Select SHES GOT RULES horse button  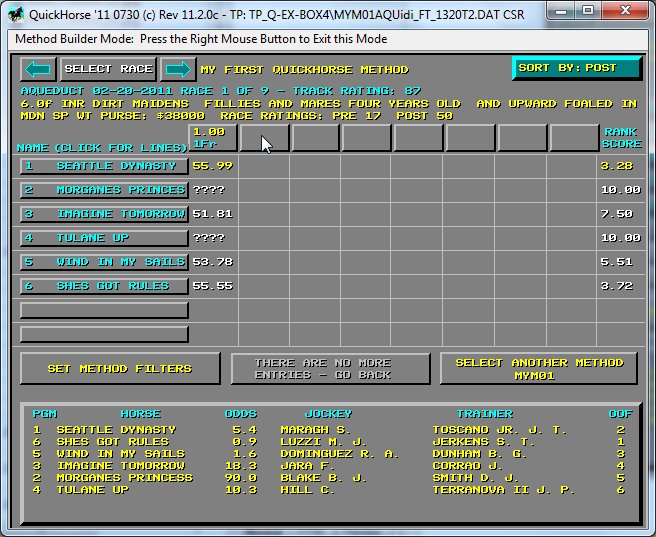coord(104,286)
